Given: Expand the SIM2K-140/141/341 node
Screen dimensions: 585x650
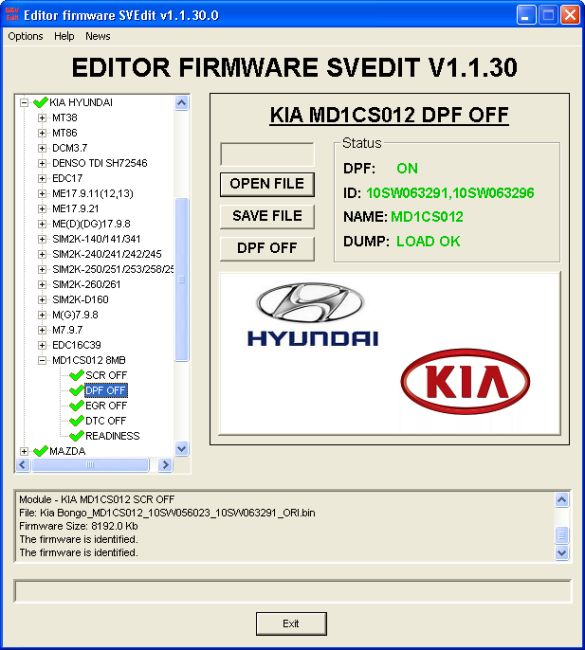Looking at the screenshot, I should (42, 239).
